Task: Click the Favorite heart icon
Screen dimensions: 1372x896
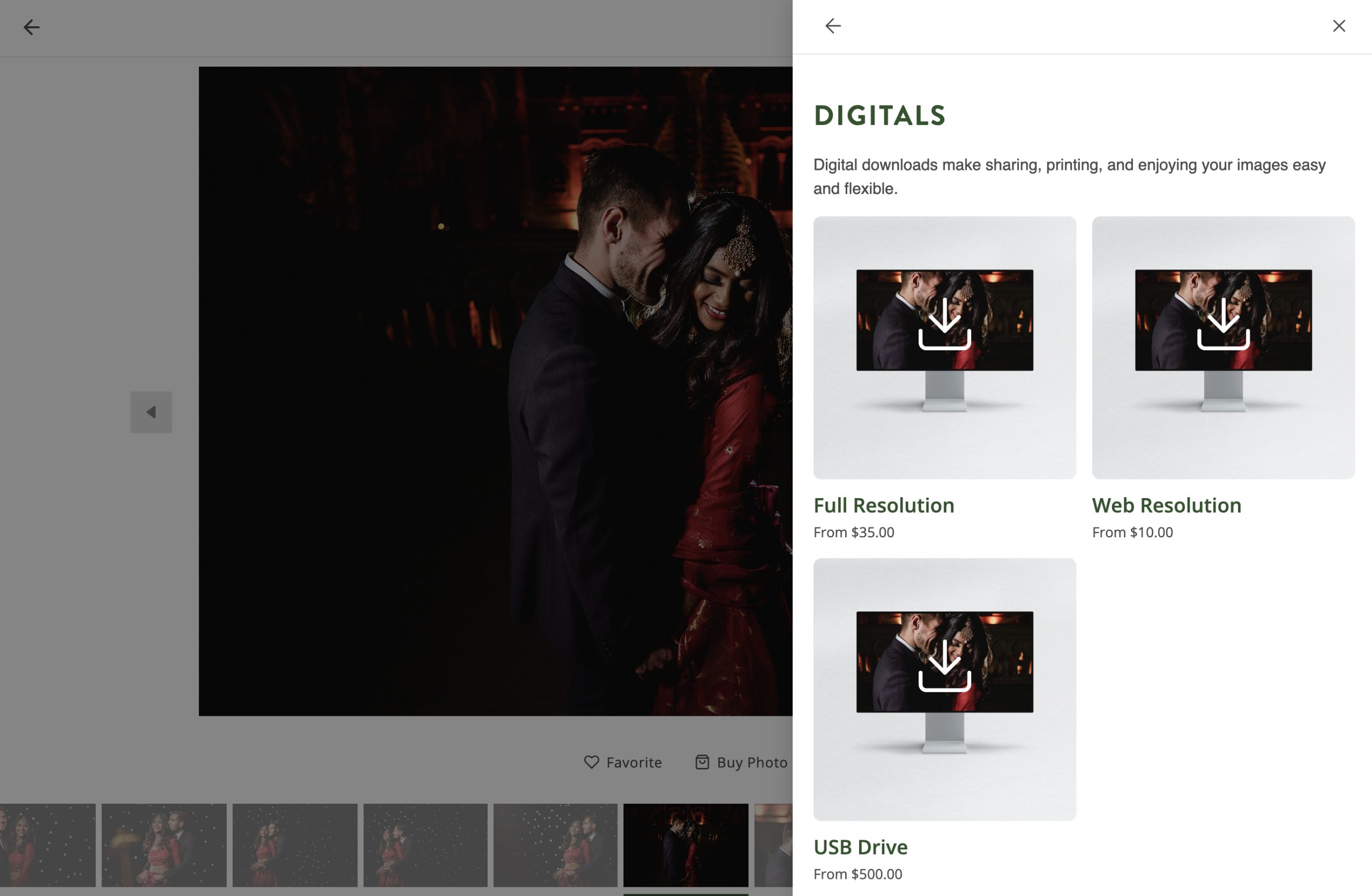Action: click(x=592, y=762)
